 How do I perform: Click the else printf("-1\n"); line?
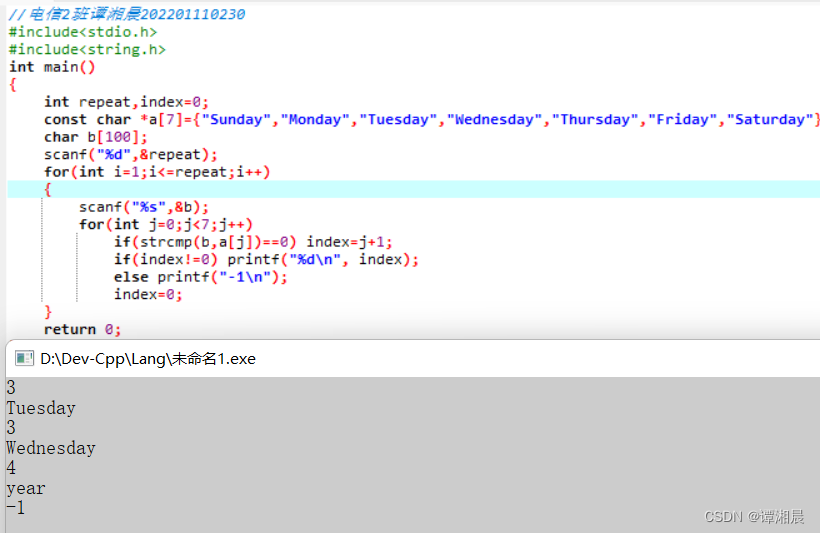[201, 277]
